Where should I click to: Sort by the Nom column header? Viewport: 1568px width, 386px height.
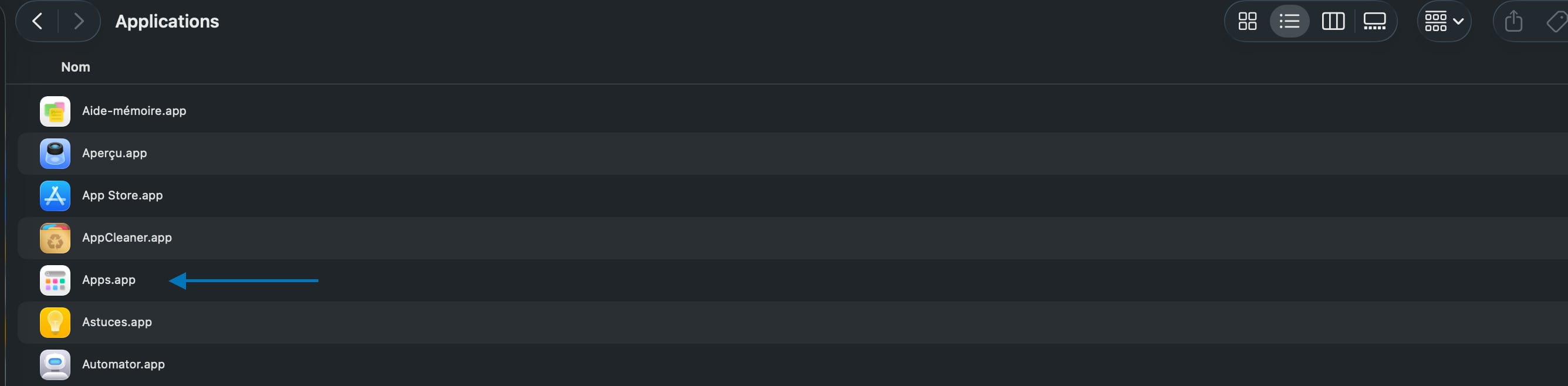coord(76,67)
